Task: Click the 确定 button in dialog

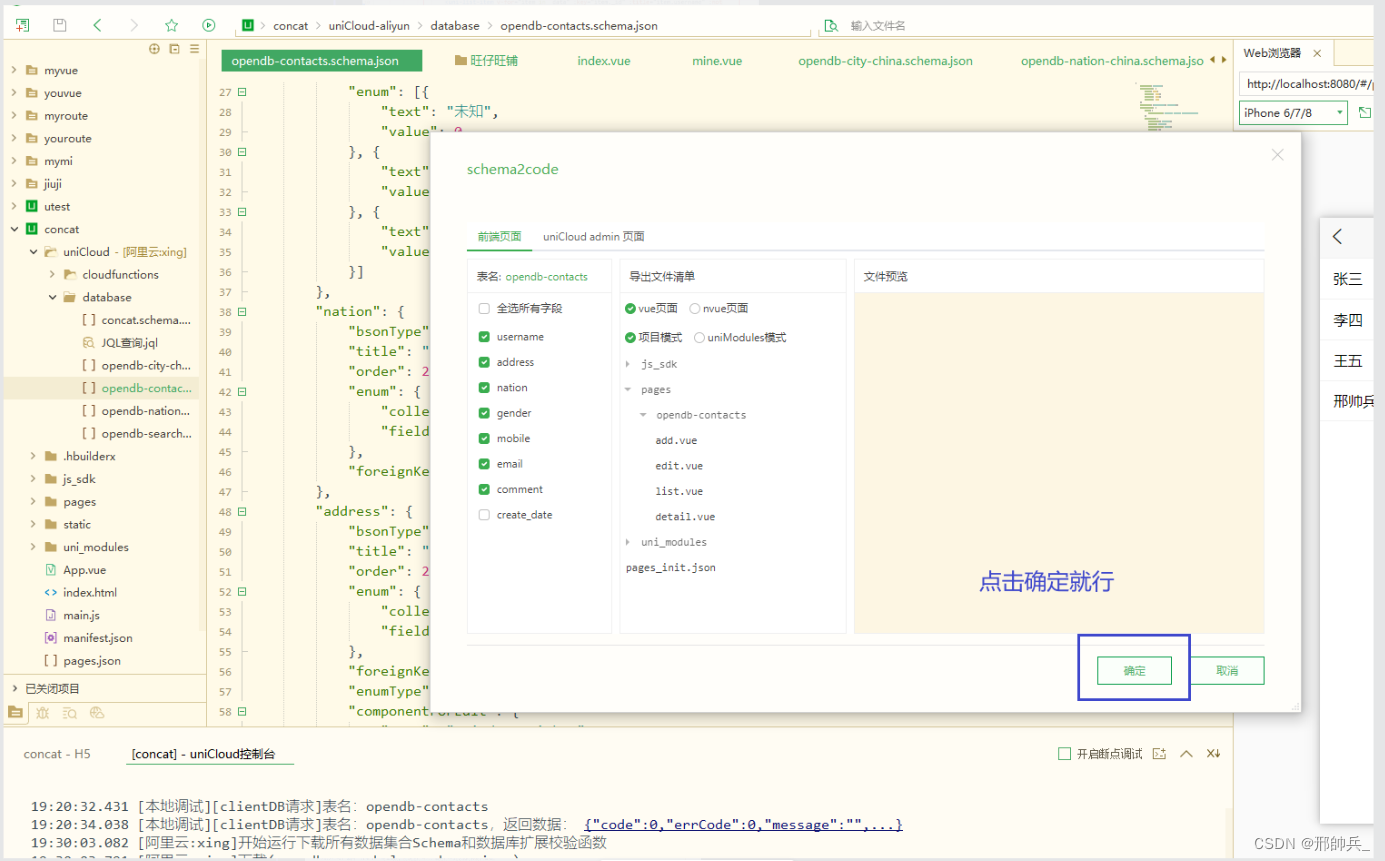Action: pos(1134,671)
